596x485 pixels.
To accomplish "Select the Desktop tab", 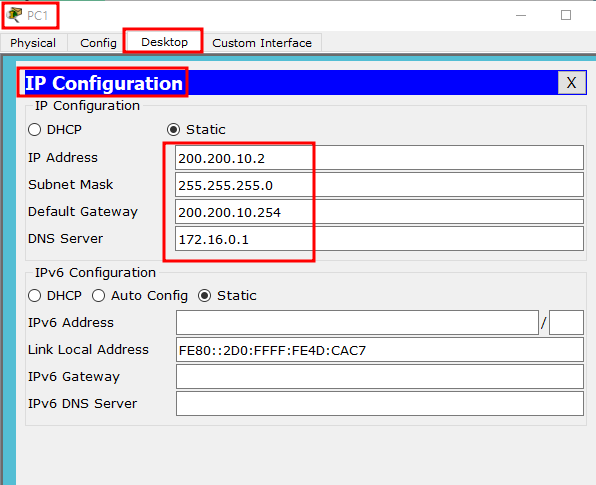I will (x=164, y=41).
